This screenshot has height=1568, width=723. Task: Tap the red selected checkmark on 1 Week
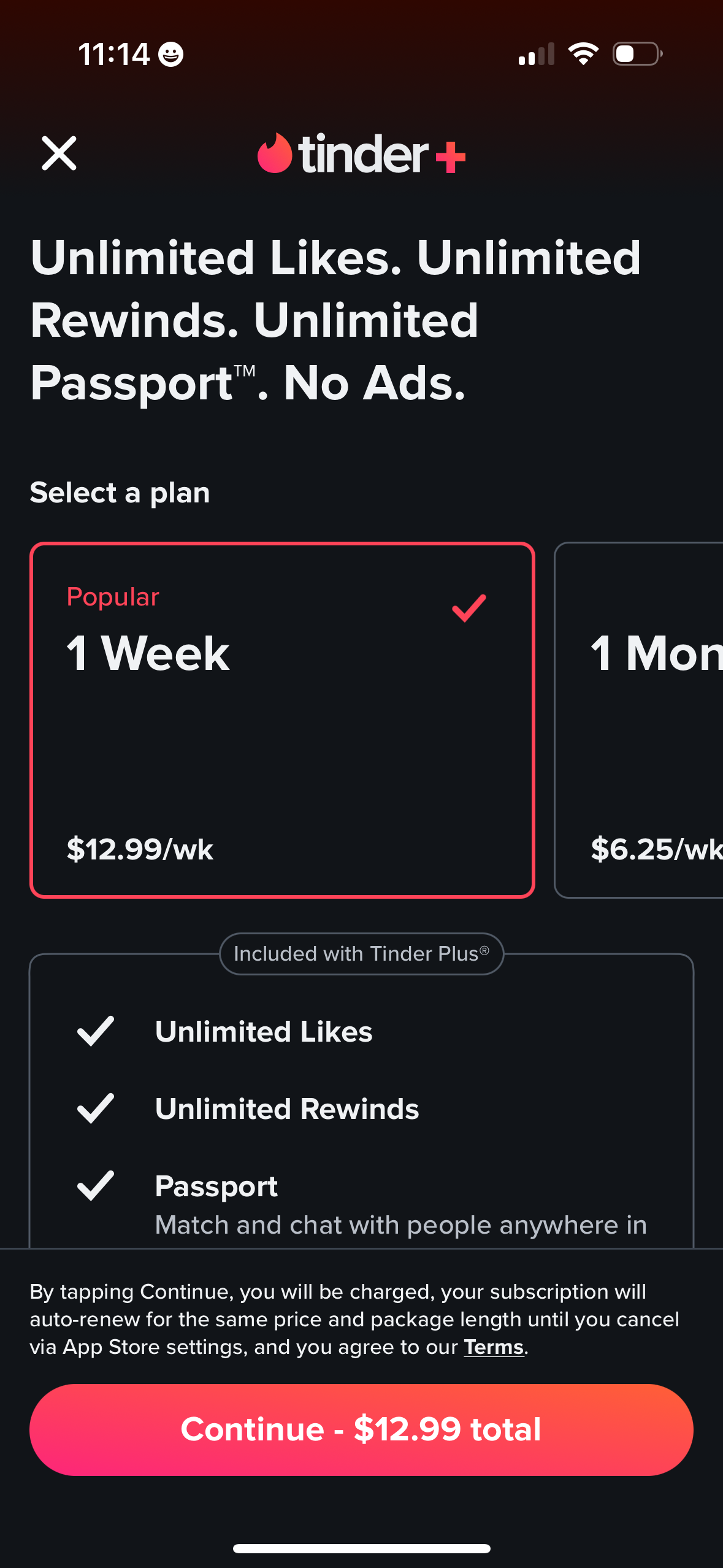pos(469,608)
